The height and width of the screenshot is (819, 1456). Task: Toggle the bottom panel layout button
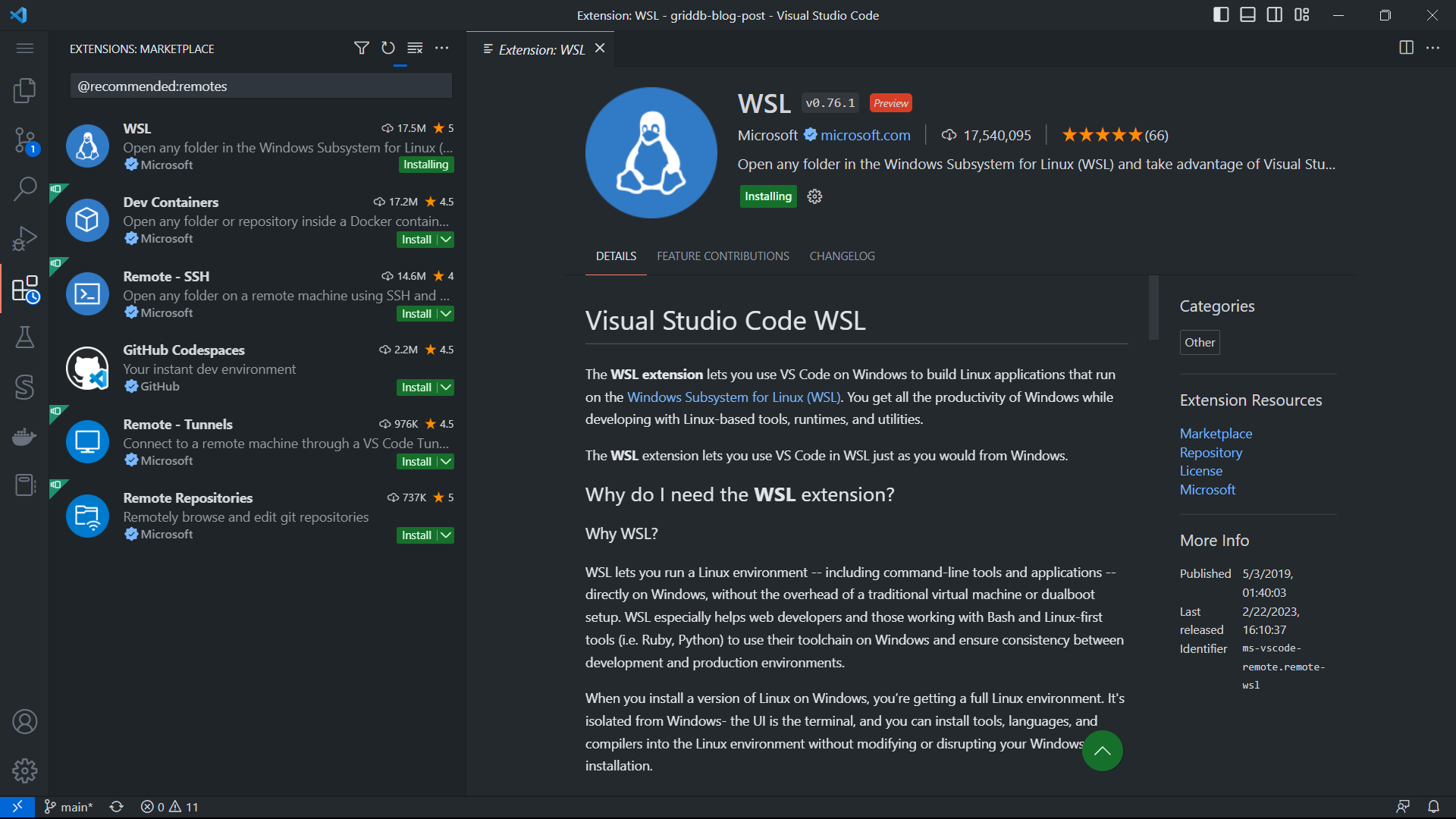[x=1247, y=15]
